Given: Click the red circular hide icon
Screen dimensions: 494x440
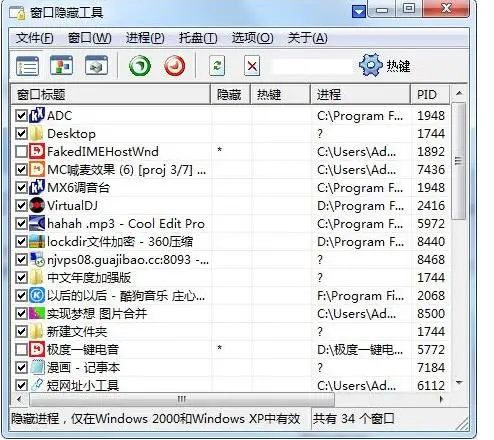Looking at the screenshot, I should 174,66.
